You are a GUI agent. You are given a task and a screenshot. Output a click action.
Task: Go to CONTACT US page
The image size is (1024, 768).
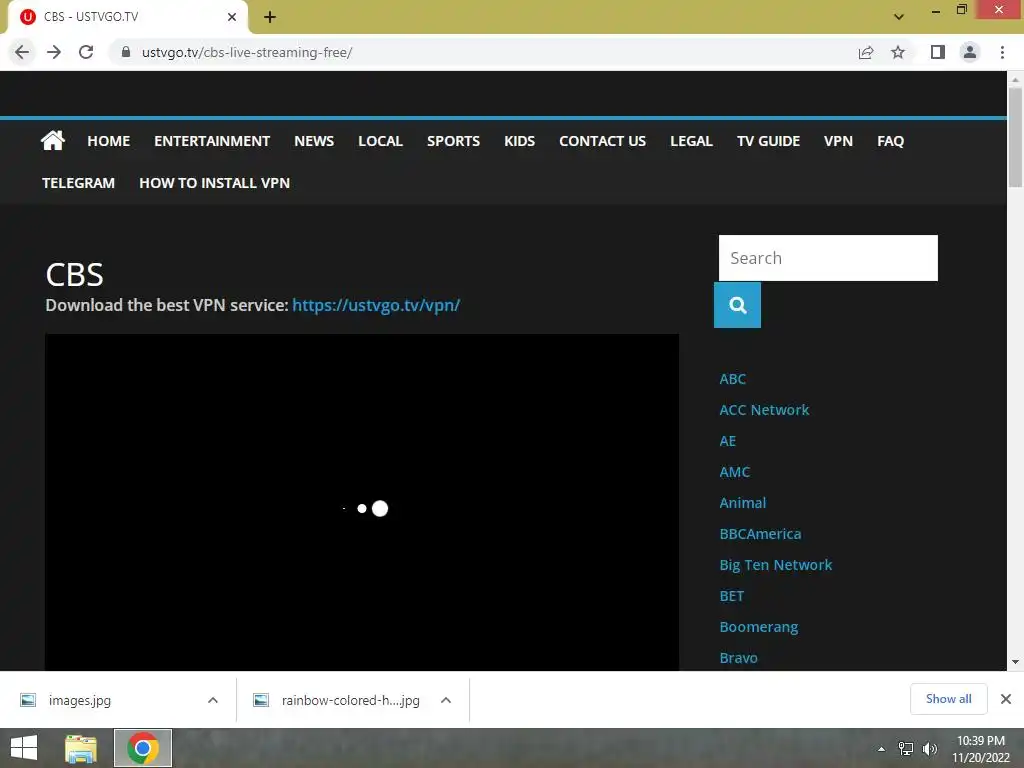coord(602,141)
